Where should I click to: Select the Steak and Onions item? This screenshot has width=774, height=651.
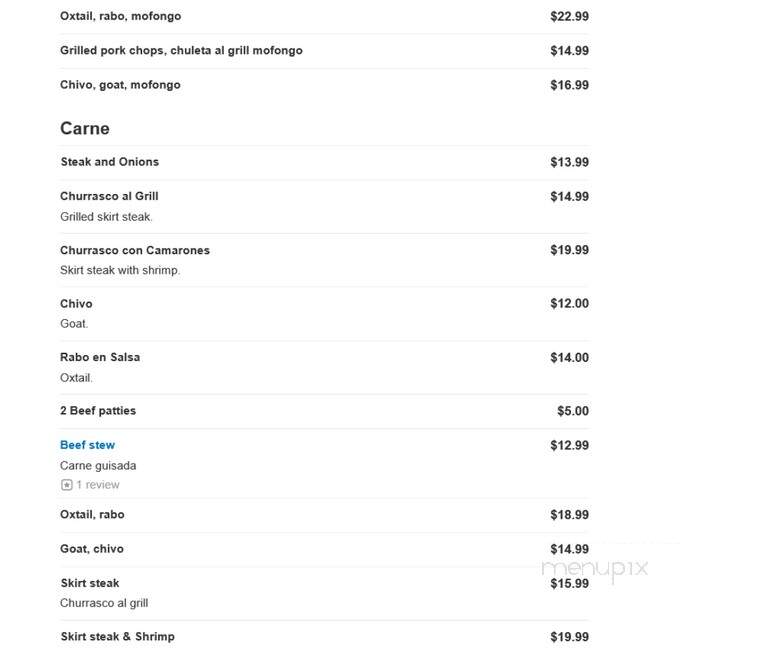(x=110, y=162)
